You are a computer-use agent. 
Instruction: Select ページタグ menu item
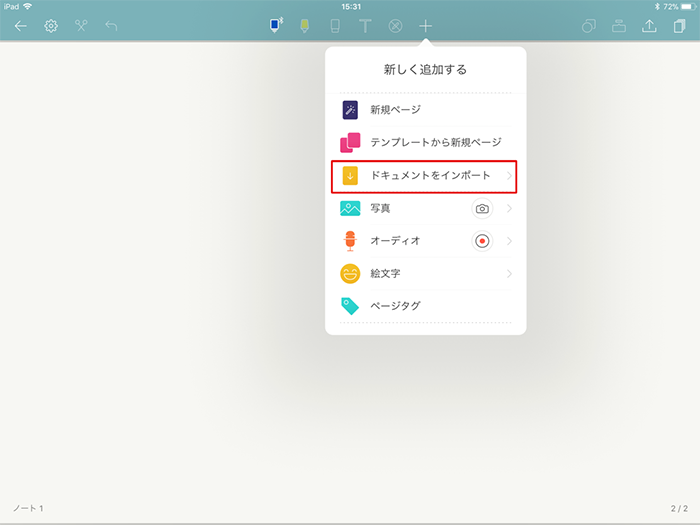(x=425, y=306)
